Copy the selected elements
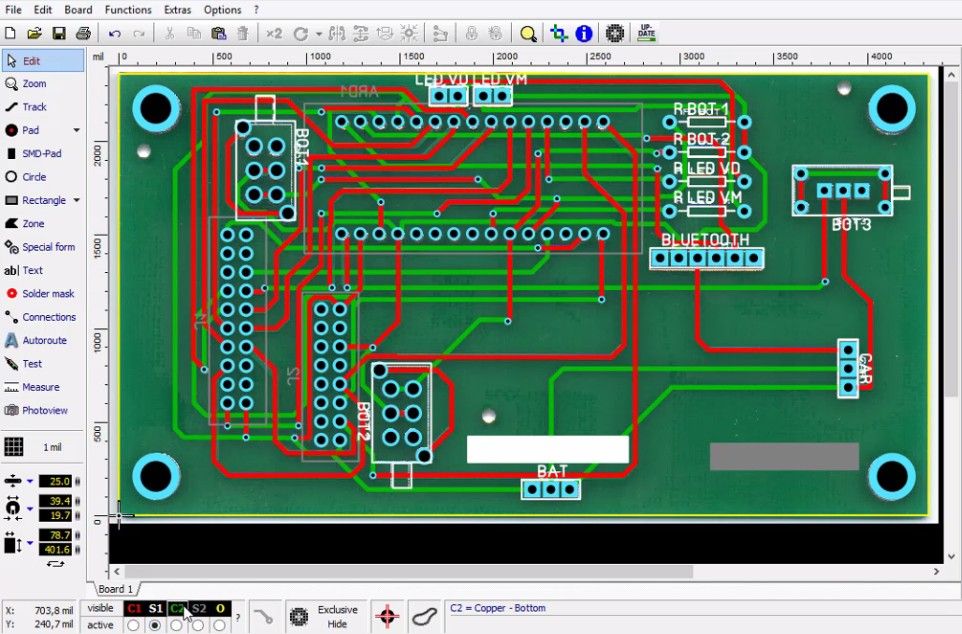Screen dimensions: 962x634 tap(194, 33)
